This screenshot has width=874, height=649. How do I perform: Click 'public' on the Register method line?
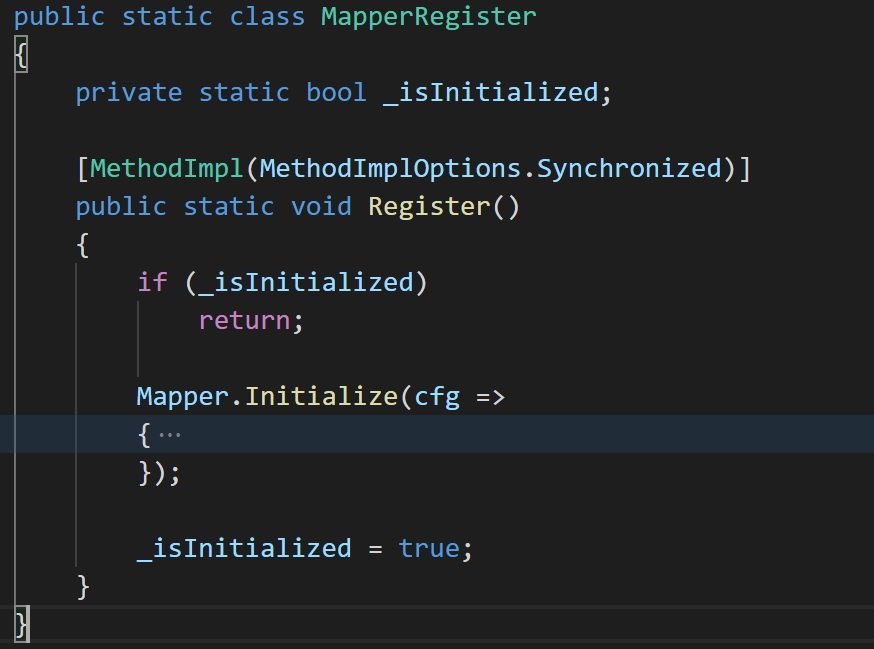click(x=121, y=207)
